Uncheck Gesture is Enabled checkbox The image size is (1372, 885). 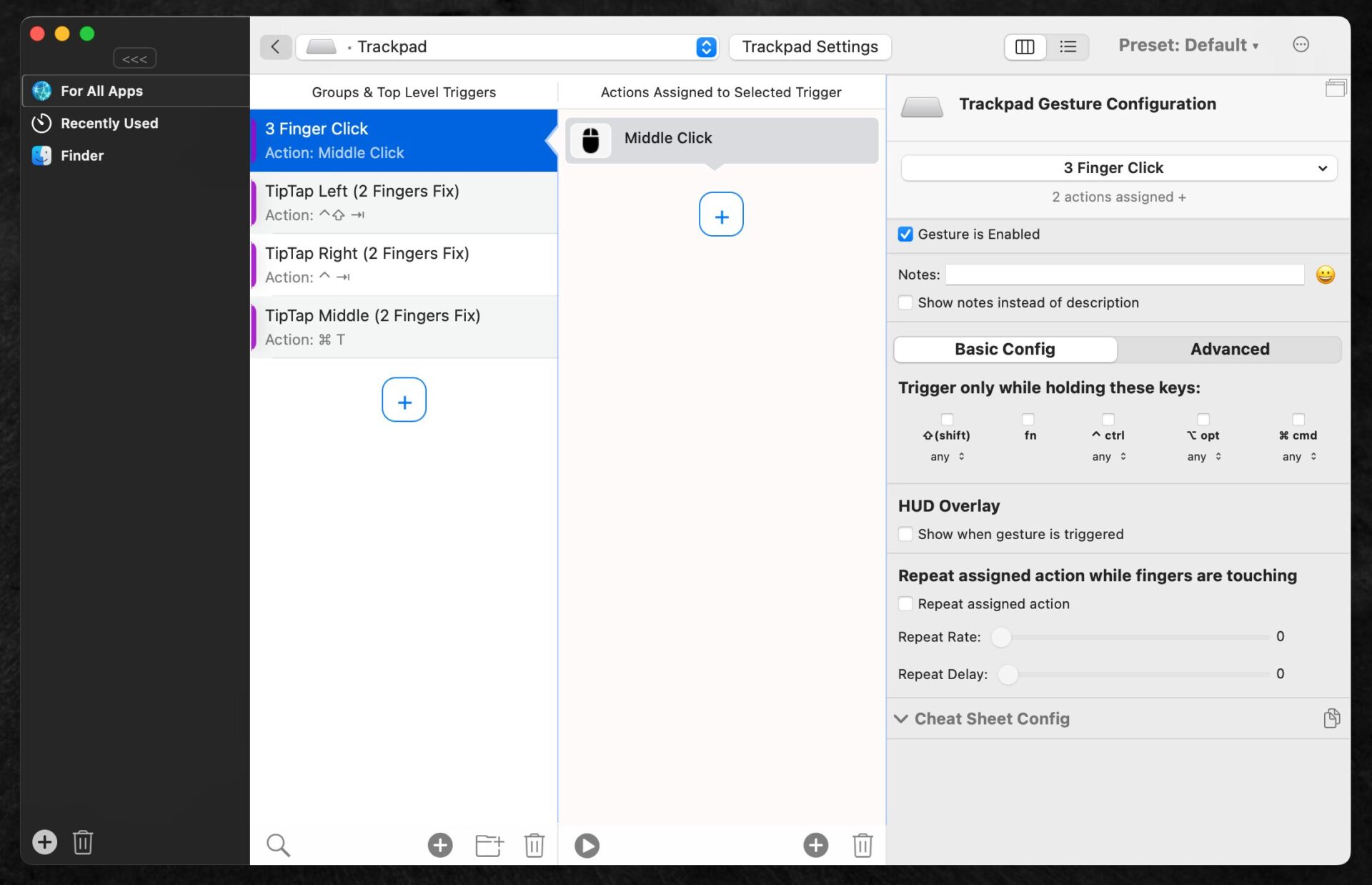point(905,234)
